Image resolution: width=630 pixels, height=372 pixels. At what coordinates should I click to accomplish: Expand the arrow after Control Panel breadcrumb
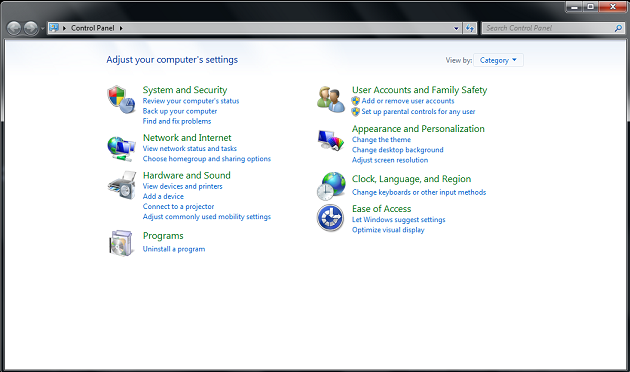coord(121,28)
